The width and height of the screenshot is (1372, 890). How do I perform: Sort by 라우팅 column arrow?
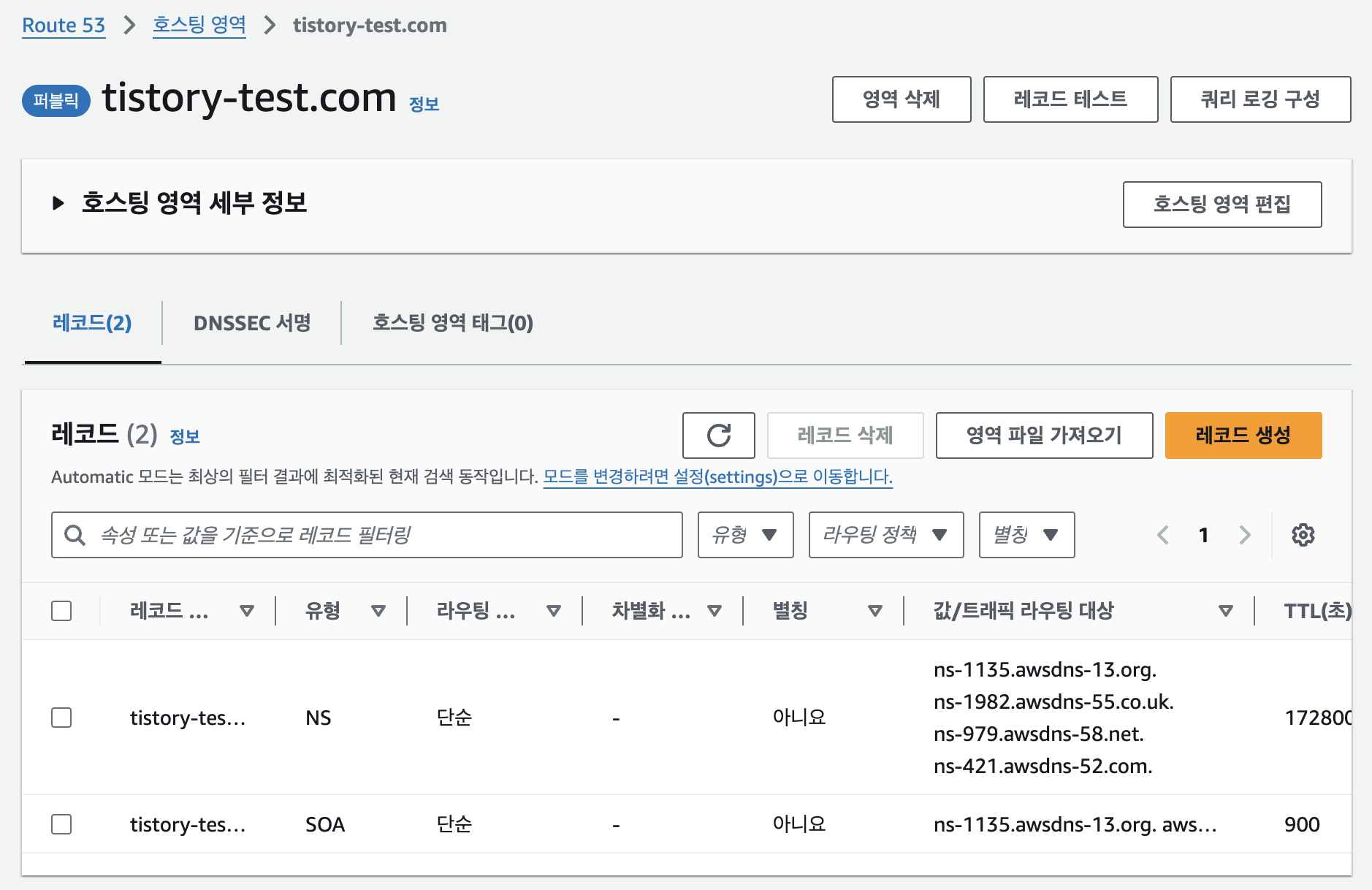[x=554, y=611]
